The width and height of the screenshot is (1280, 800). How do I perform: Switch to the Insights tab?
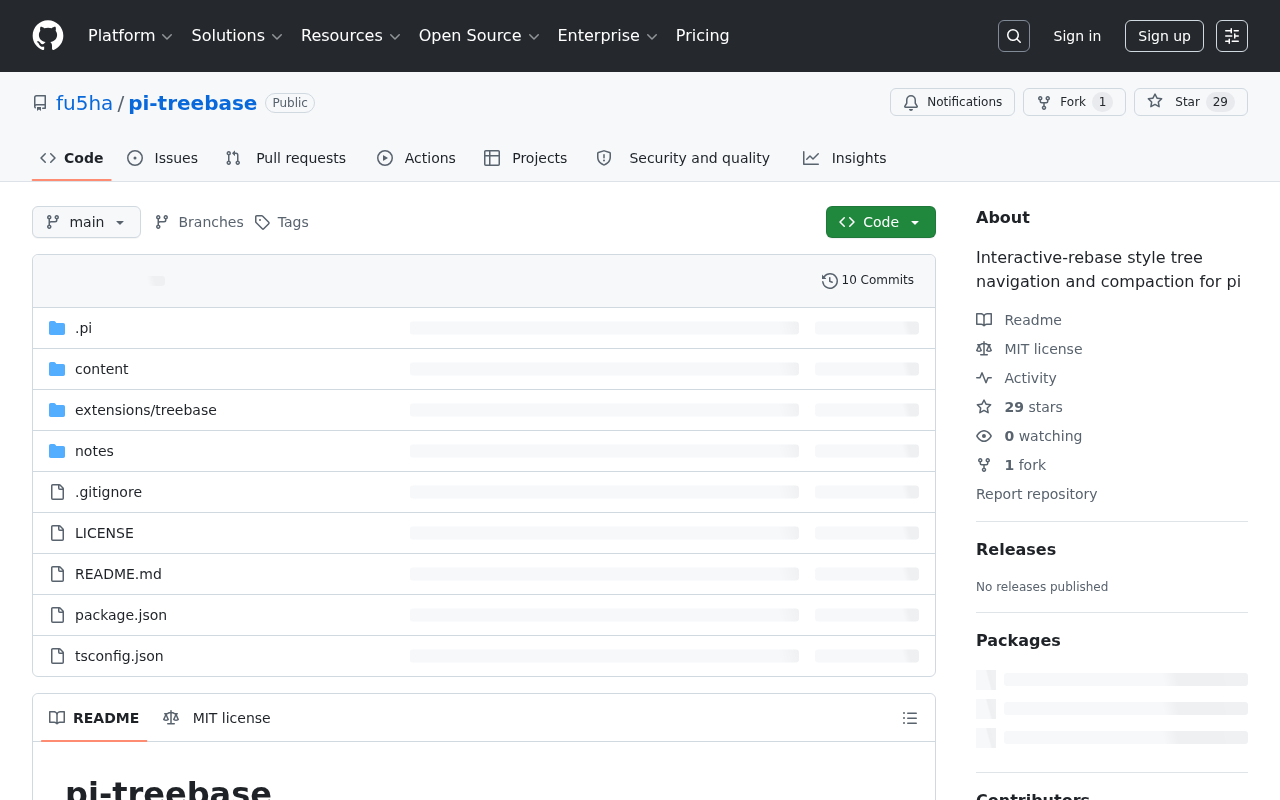click(844, 158)
